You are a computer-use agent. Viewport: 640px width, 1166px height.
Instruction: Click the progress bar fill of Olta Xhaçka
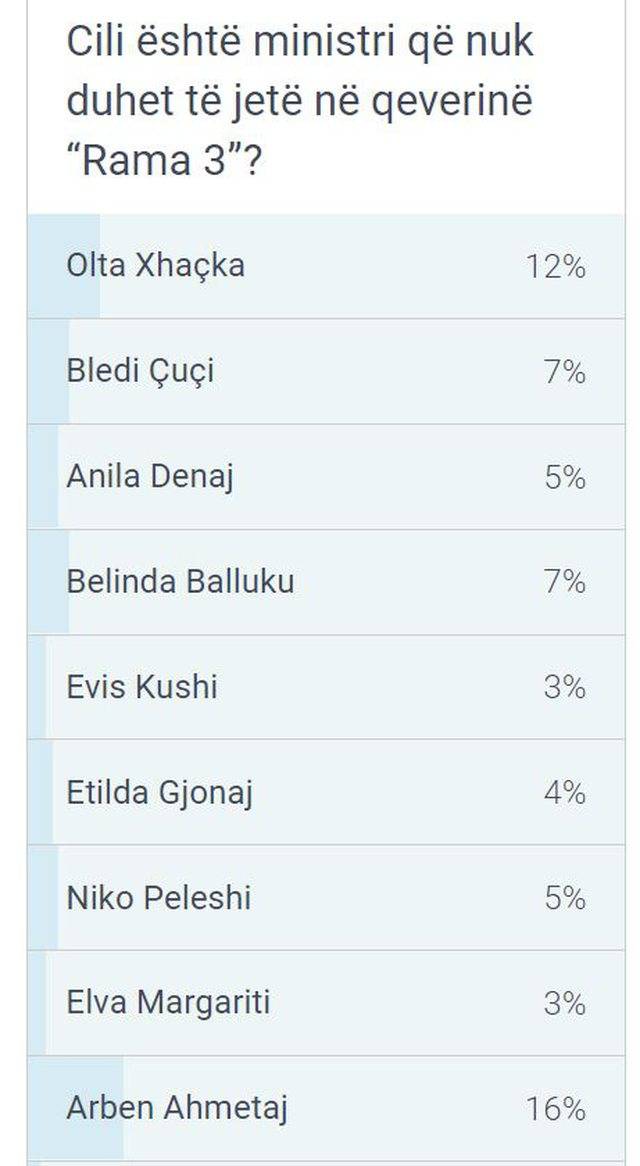(x=64, y=266)
